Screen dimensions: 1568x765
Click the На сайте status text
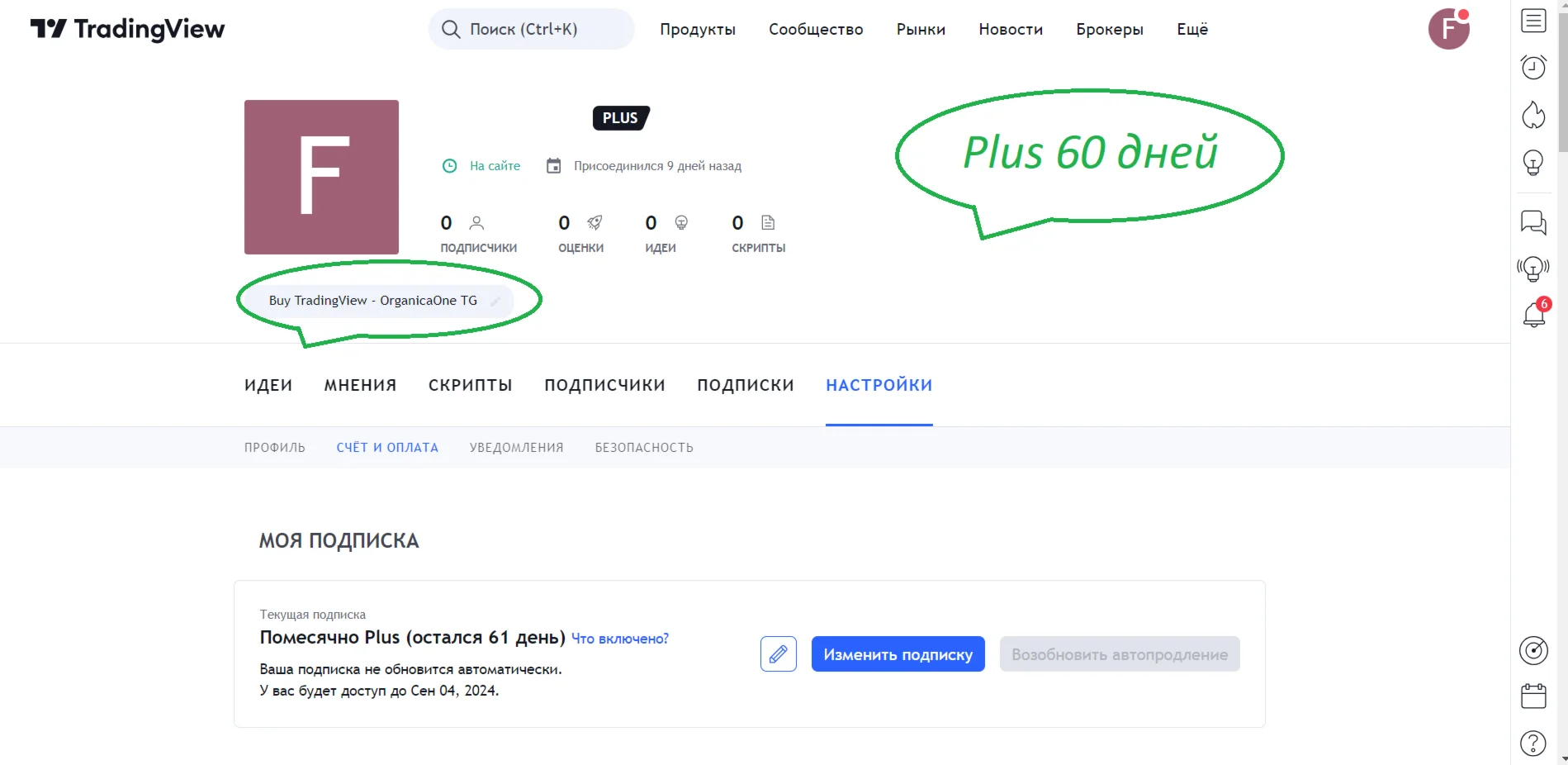(x=495, y=166)
